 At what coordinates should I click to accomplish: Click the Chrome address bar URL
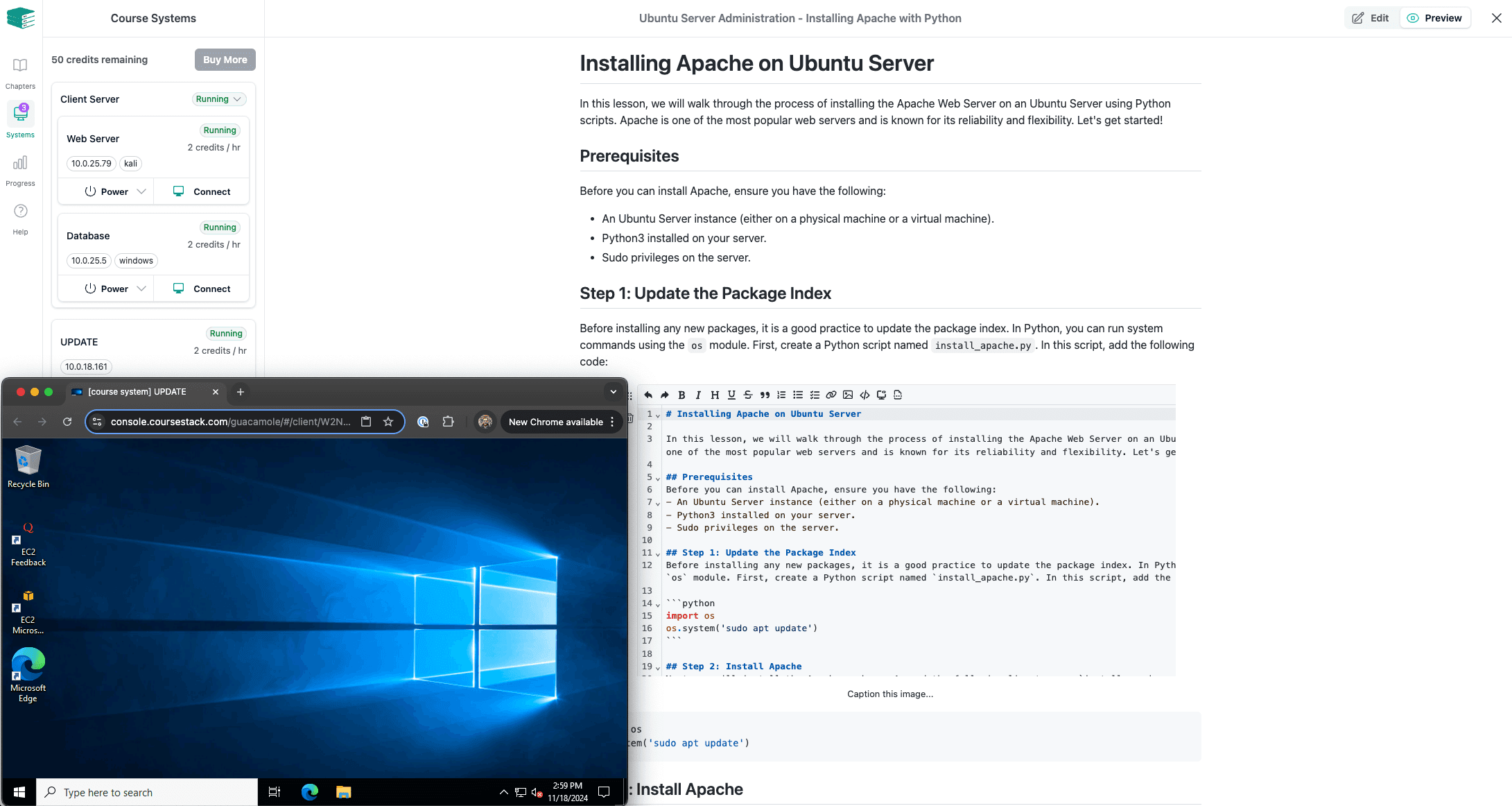(230, 422)
